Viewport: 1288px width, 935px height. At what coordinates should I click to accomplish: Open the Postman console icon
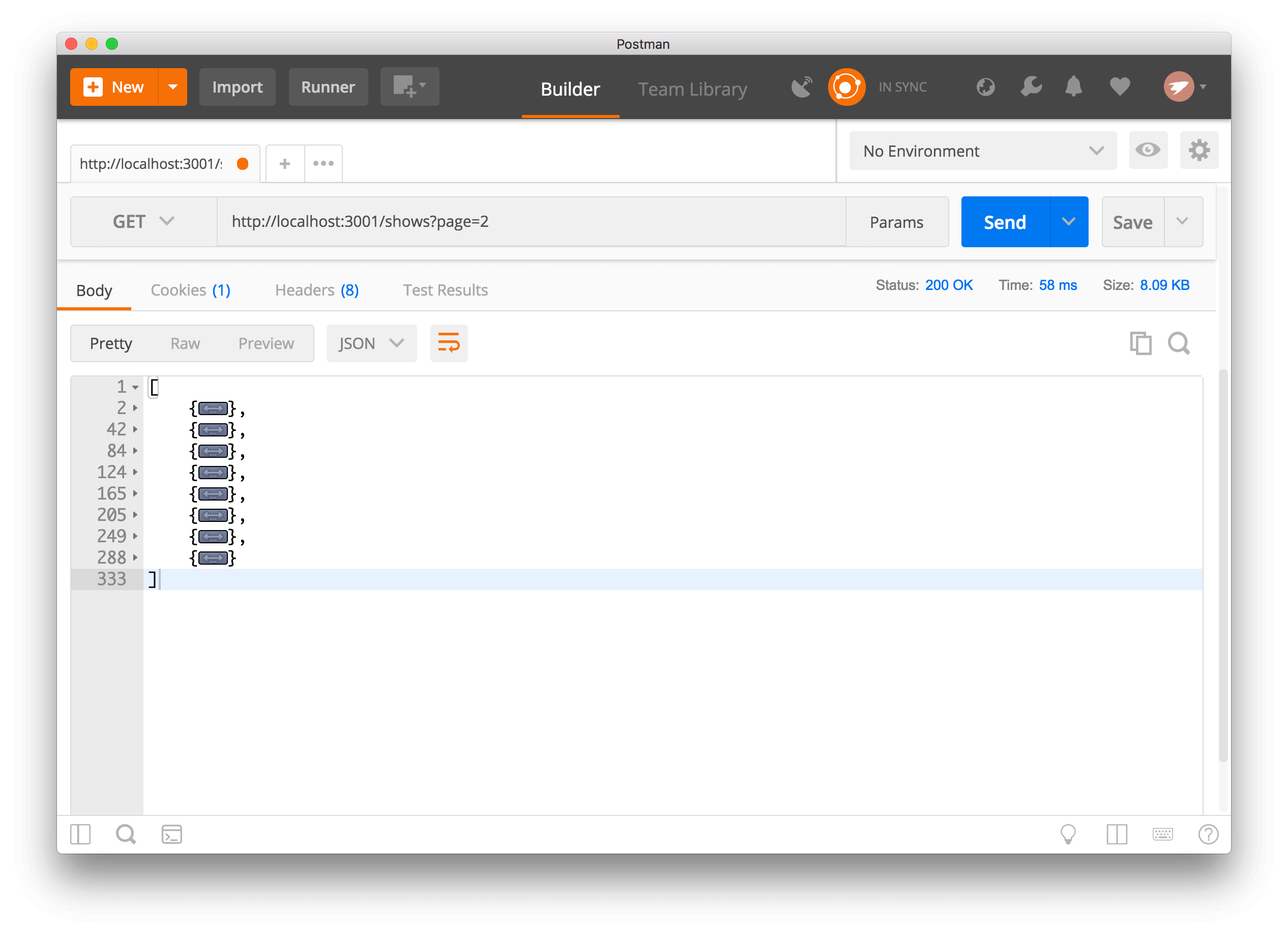(x=171, y=834)
